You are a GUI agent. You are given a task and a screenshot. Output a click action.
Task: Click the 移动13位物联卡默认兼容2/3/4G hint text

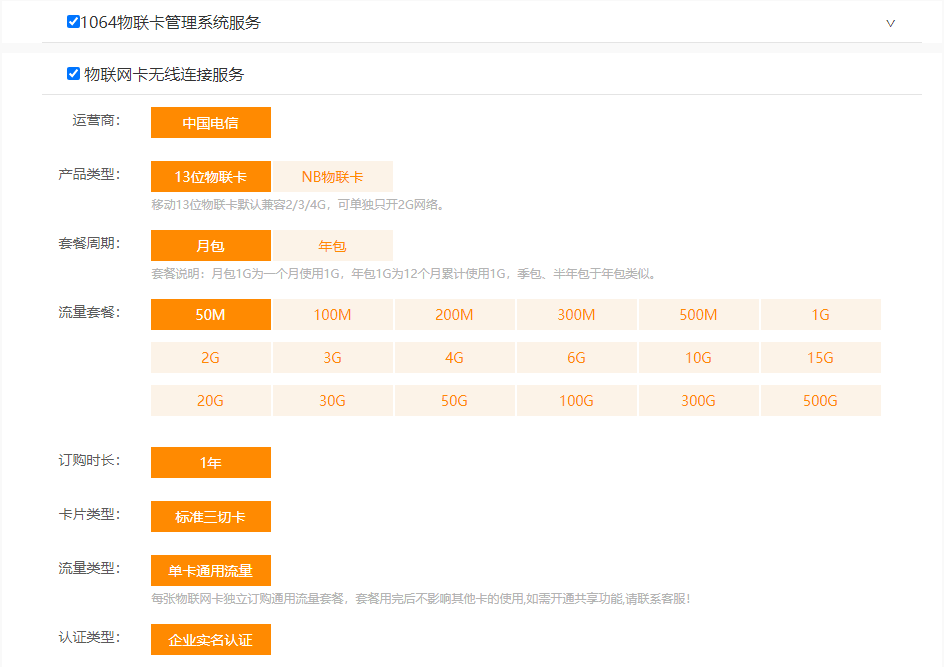299,205
